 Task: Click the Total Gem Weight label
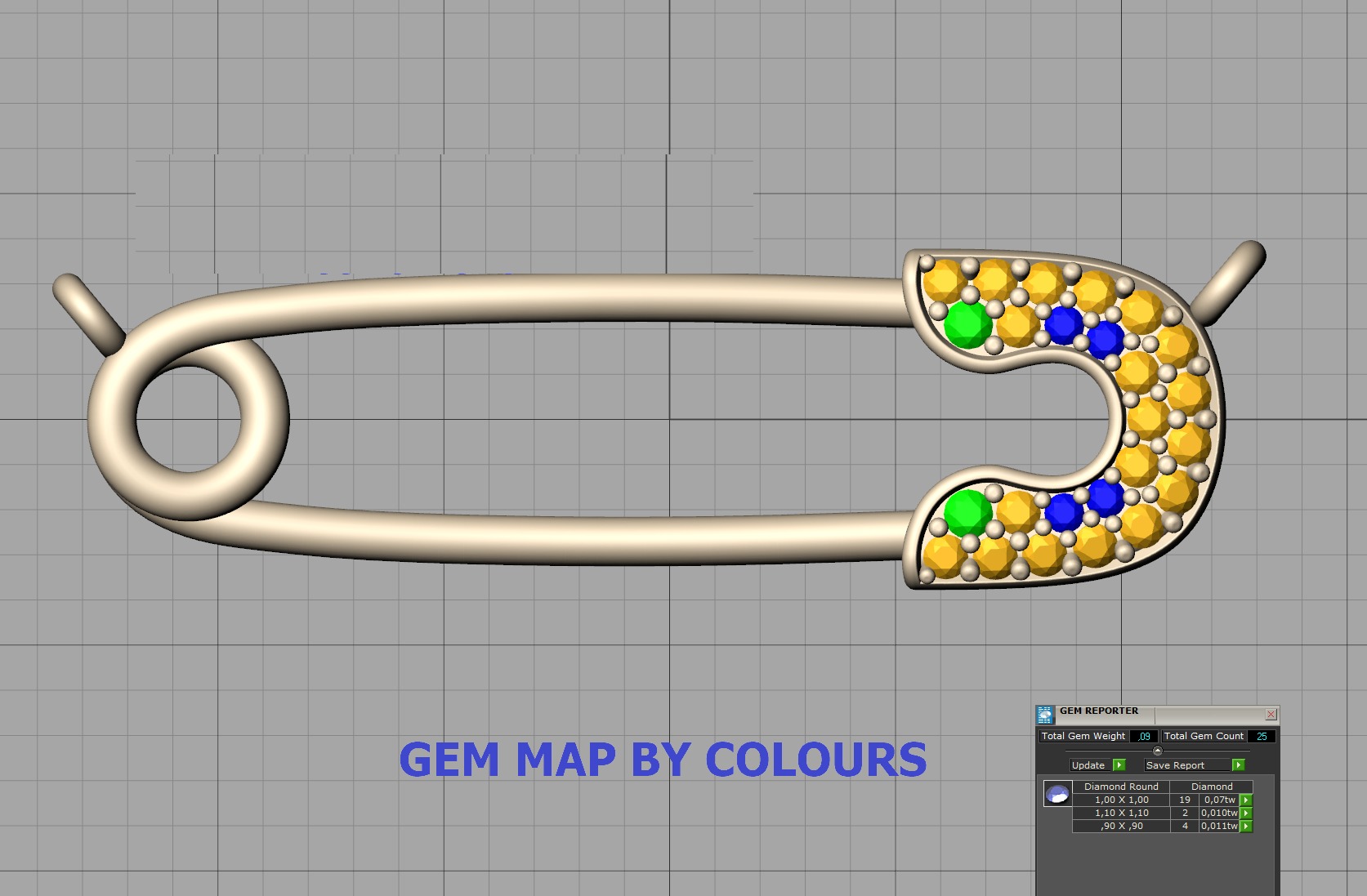[x=1083, y=737]
